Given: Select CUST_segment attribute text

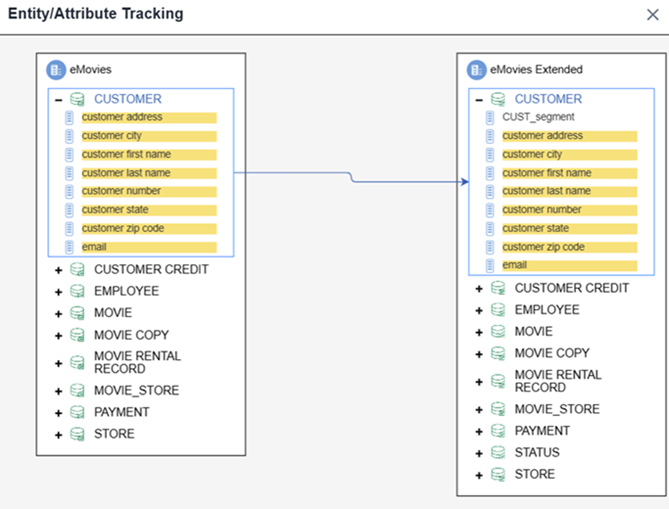Looking at the screenshot, I should tap(538, 117).
